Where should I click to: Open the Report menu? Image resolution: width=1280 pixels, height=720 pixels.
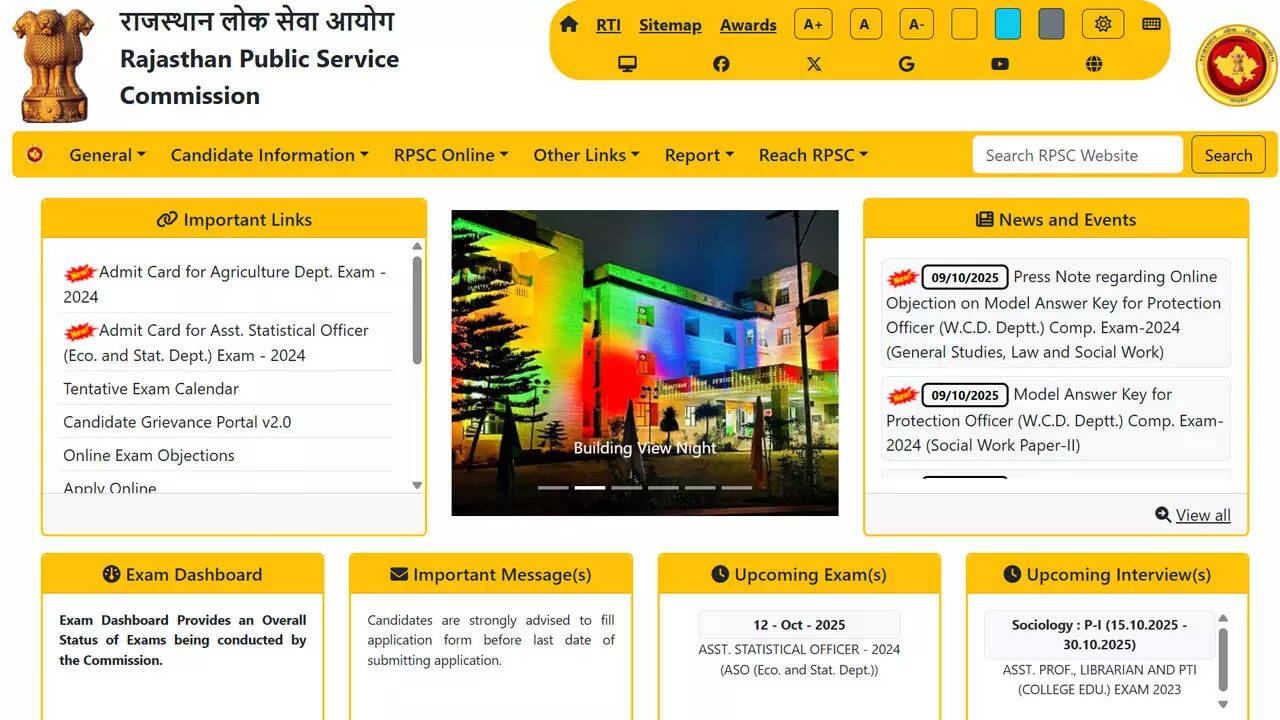pos(699,155)
